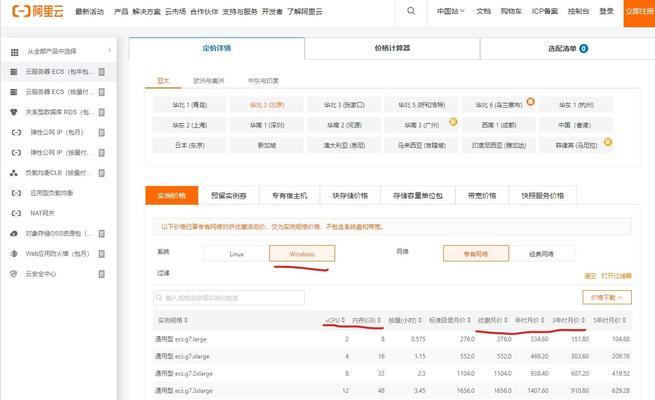The image size is (655, 400).
Task: Sort table by 按量(小时) column
Action: tap(405, 320)
